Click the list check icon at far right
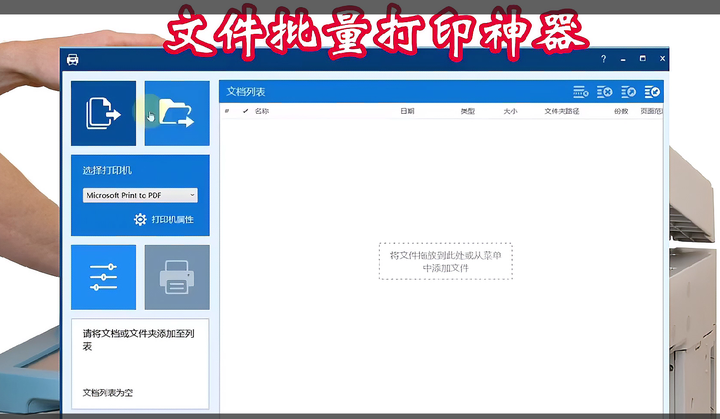 (652, 92)
